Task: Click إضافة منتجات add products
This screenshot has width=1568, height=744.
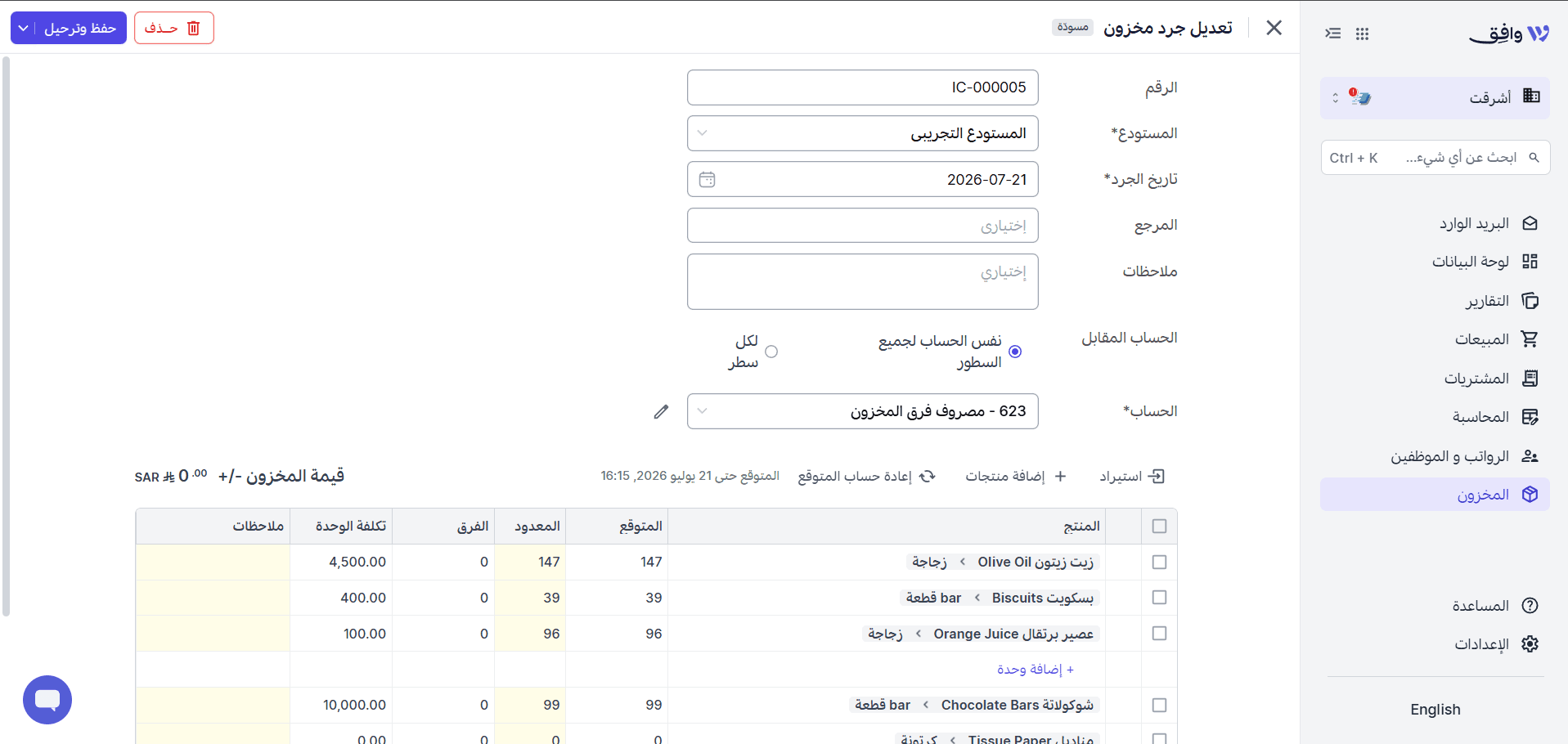Action: (x=1015, y=476)
